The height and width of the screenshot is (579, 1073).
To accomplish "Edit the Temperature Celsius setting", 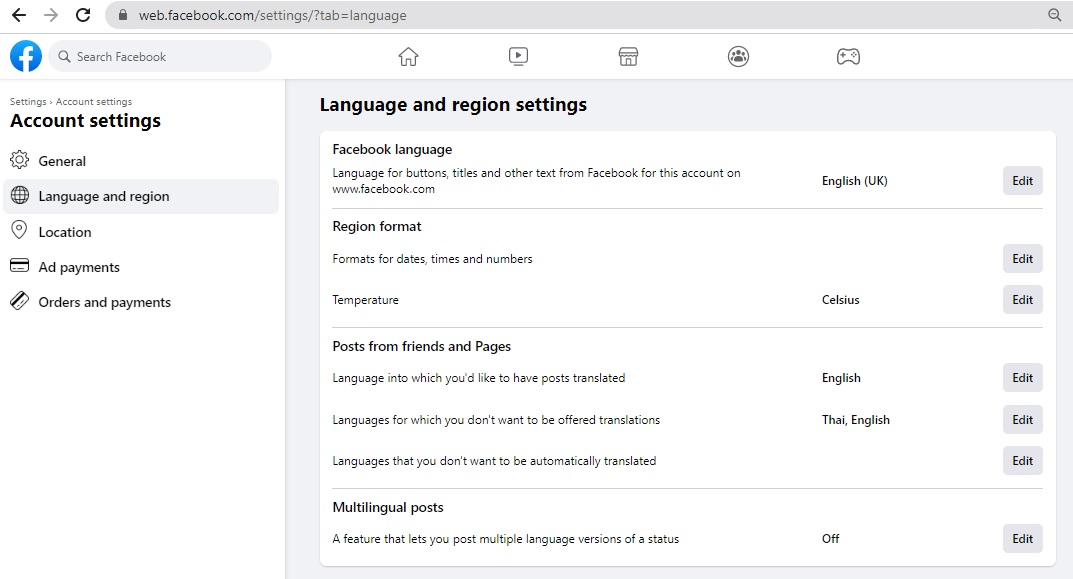I will click(x=1022, y=300).
